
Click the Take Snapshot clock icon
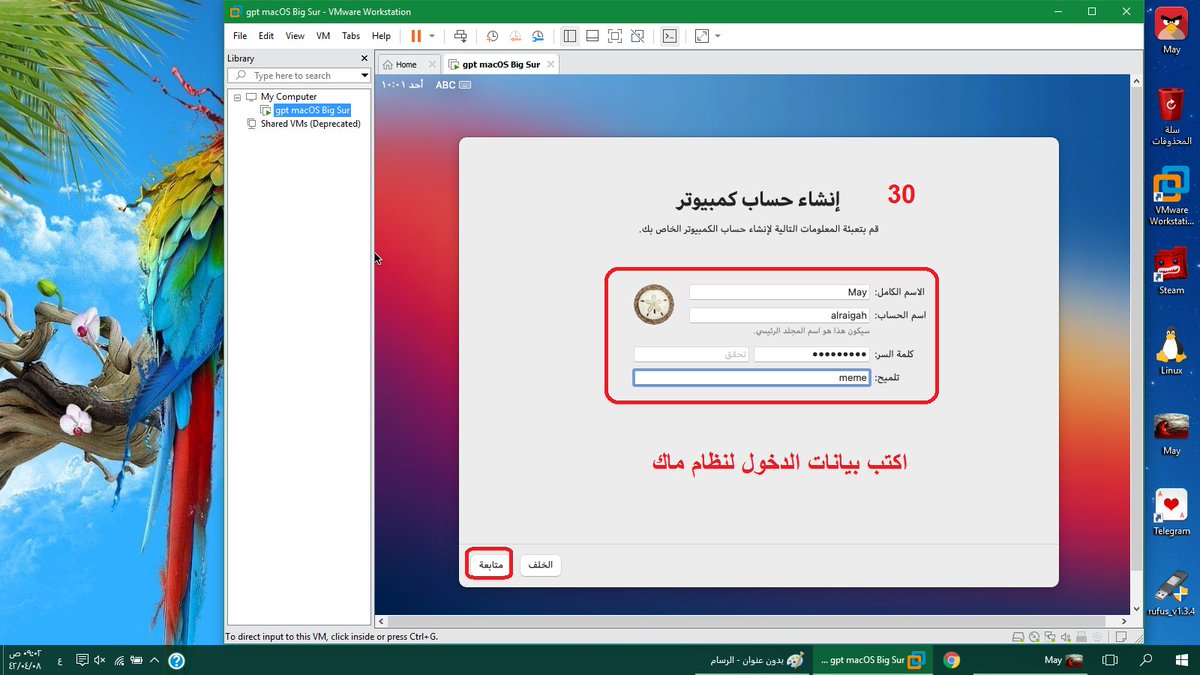point(493,36)
